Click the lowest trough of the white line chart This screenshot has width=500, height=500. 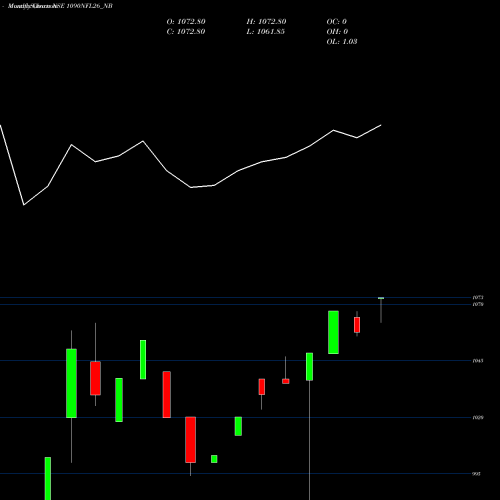(24, 205)
